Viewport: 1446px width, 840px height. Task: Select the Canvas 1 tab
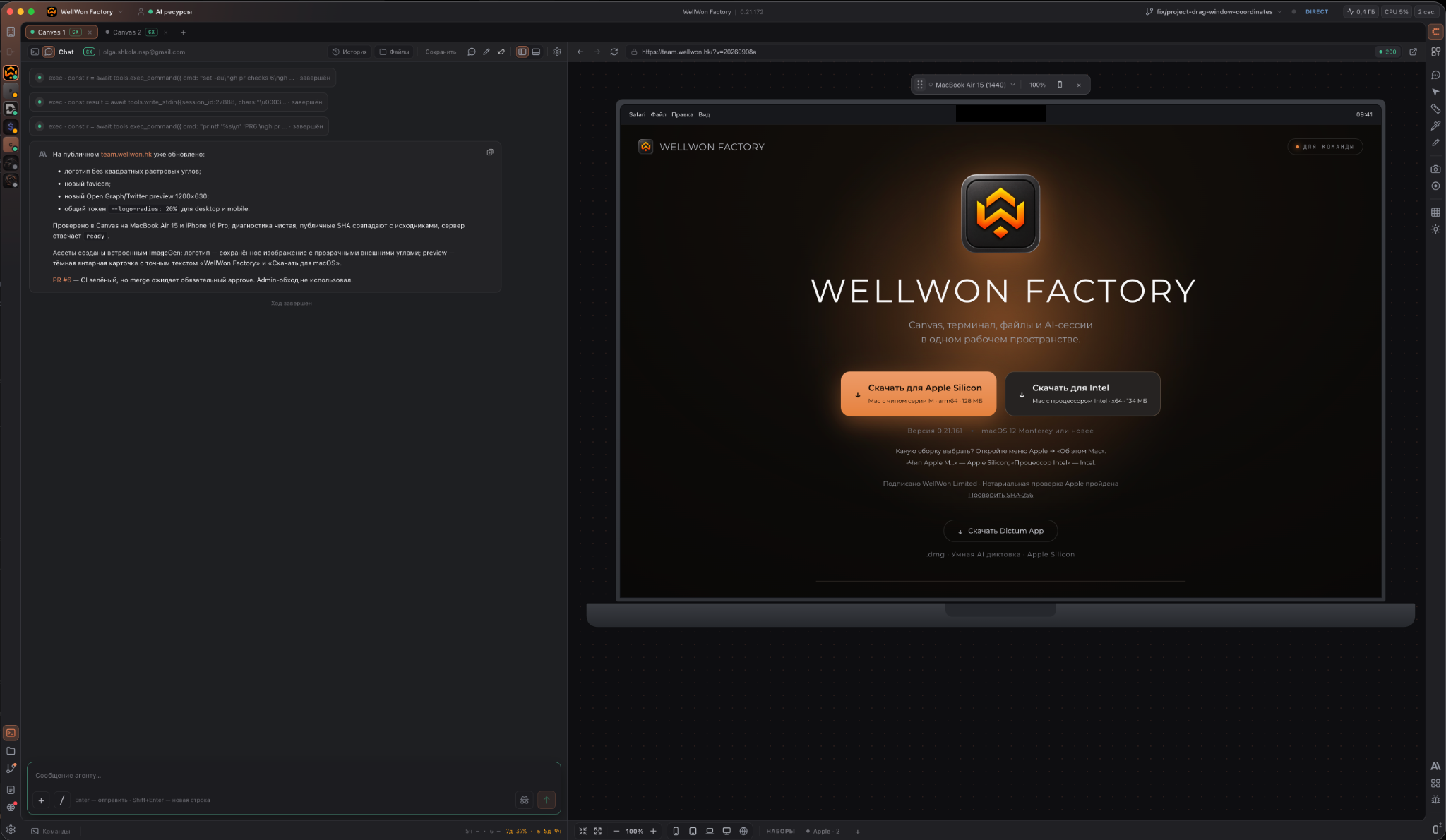pyautogui.click(x=60, y=32)
